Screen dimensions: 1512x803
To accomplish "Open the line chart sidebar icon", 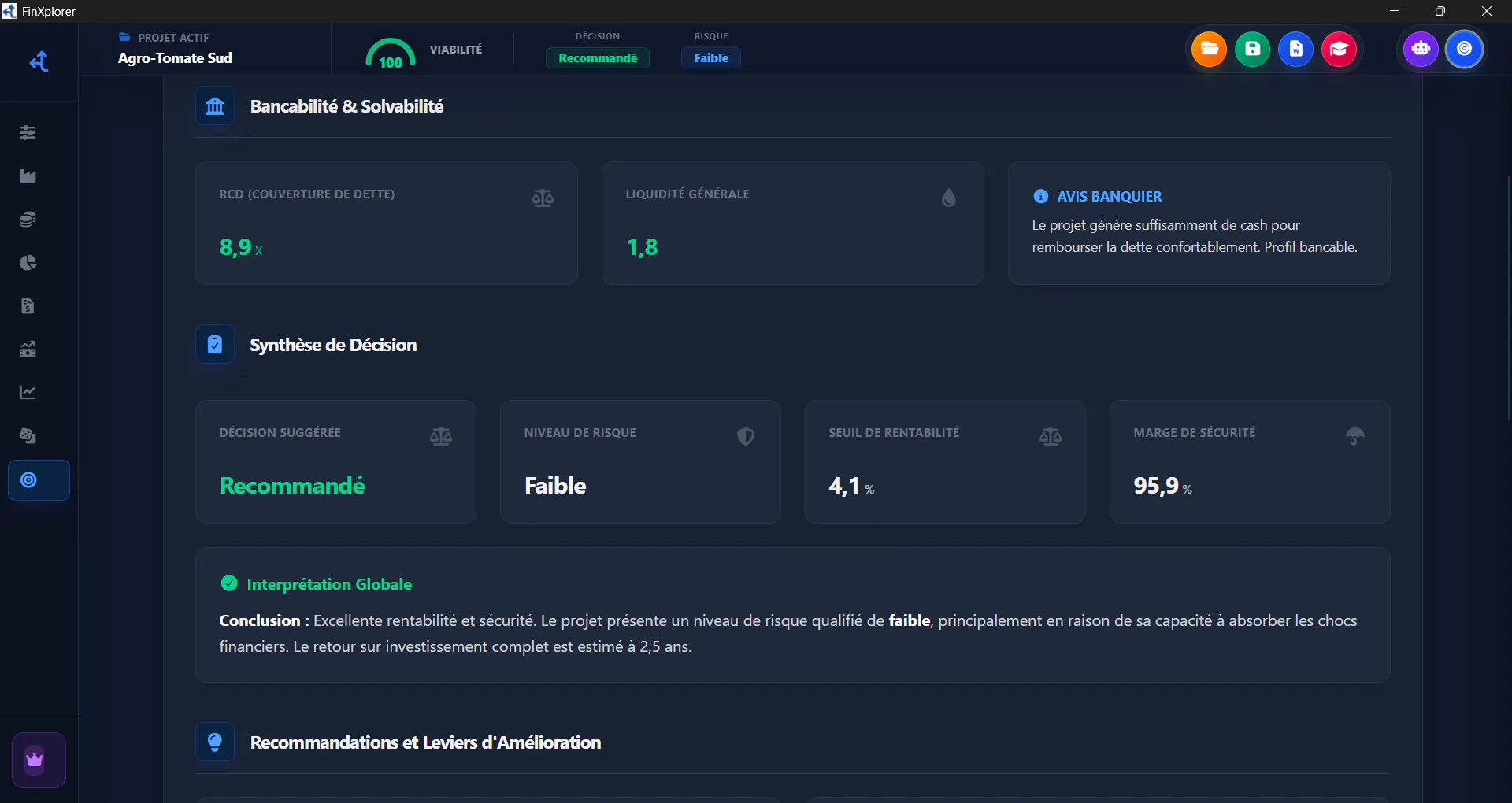I will (28, 392).
